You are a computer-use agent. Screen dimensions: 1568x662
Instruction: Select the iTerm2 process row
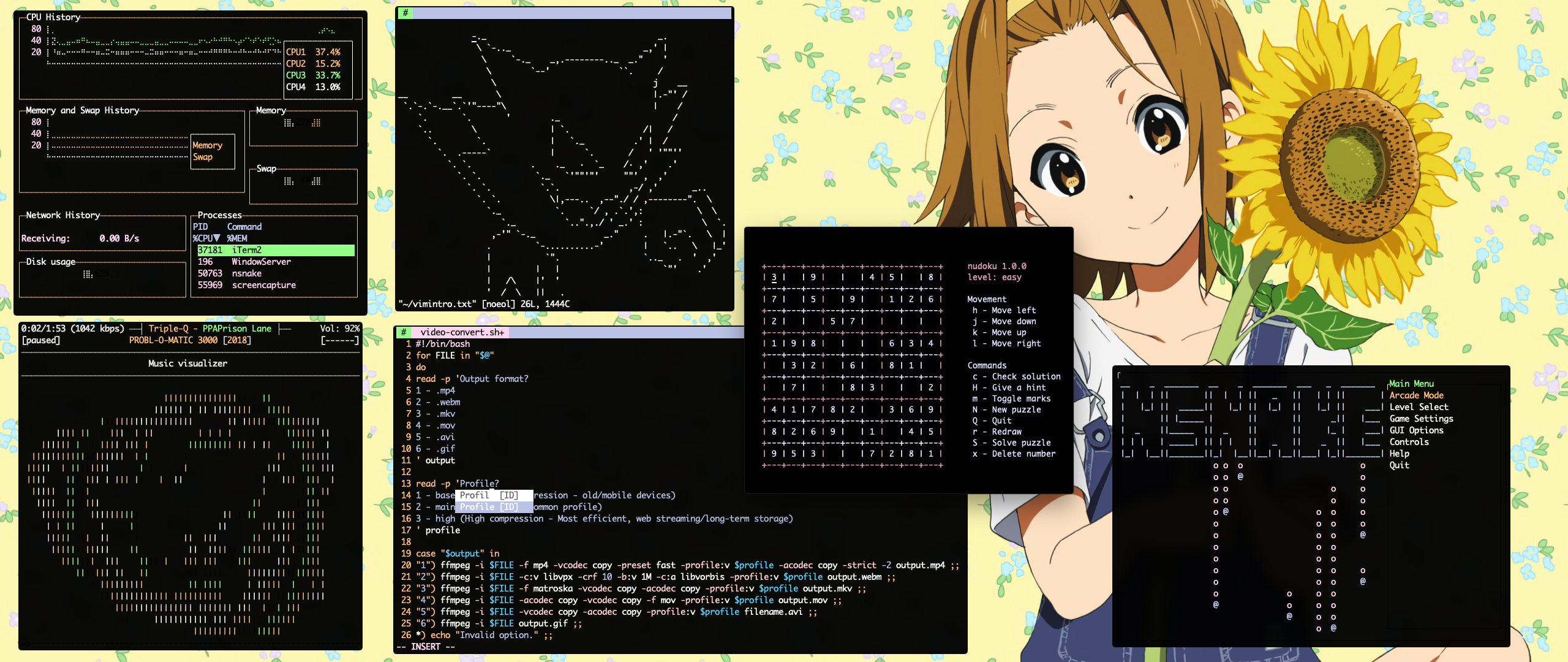276,250
